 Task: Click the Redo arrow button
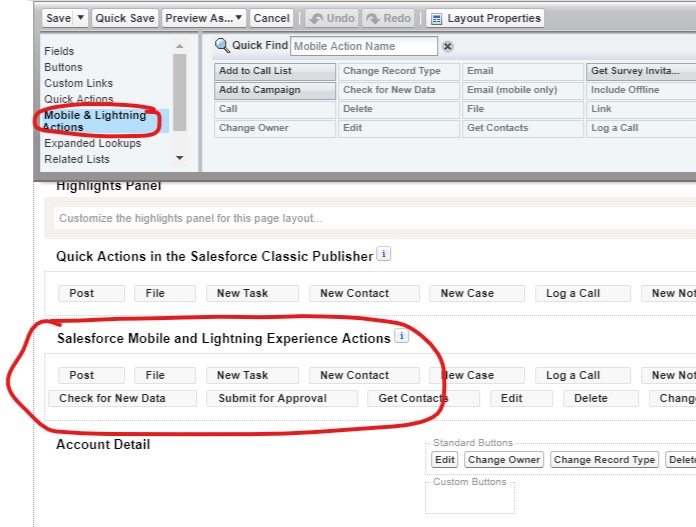coord(389,18)
